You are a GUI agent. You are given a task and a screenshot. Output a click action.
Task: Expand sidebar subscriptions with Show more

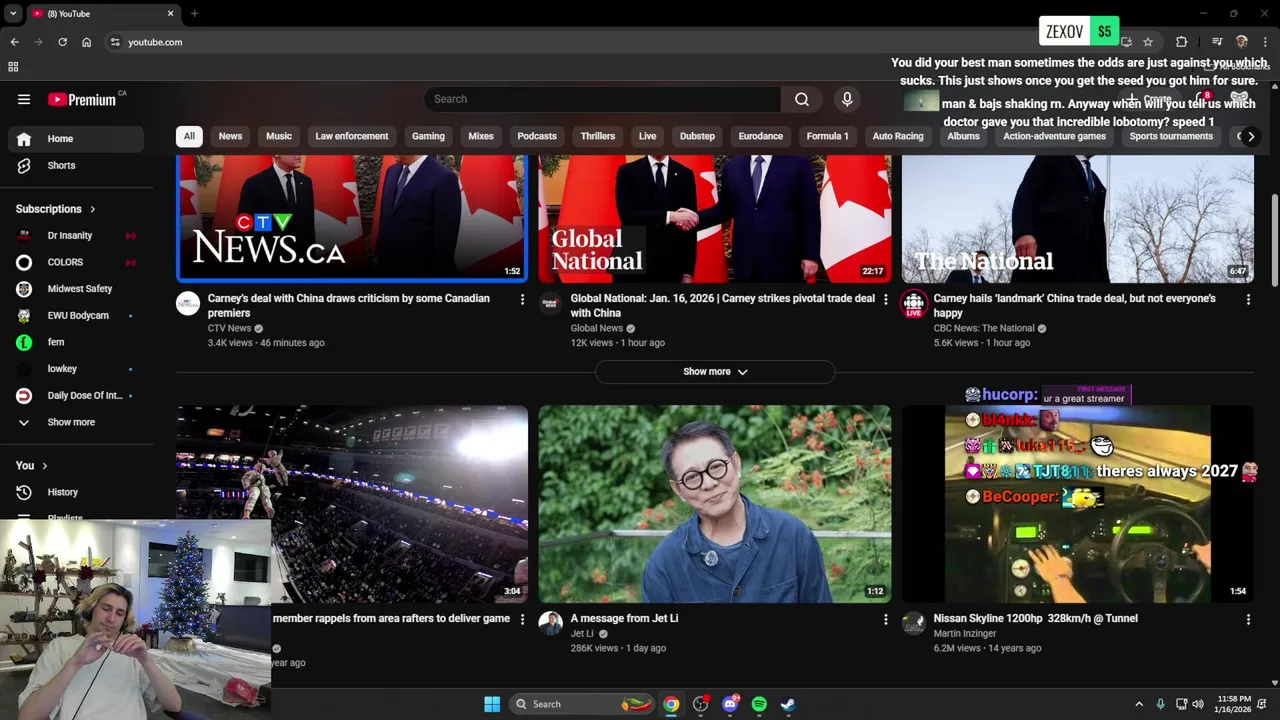point(76,422)
